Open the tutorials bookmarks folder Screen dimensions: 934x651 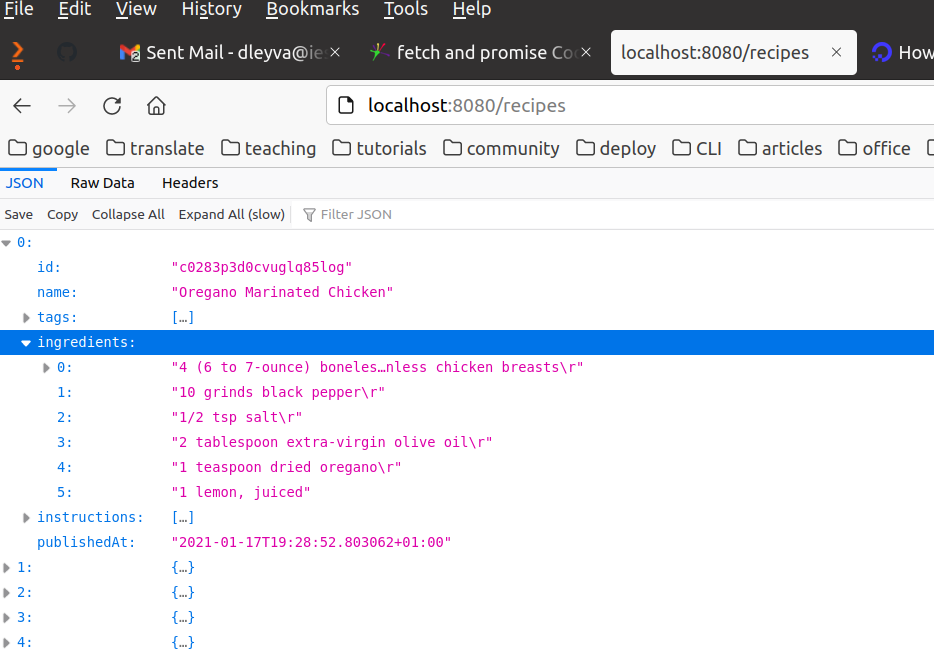point(379,148)
